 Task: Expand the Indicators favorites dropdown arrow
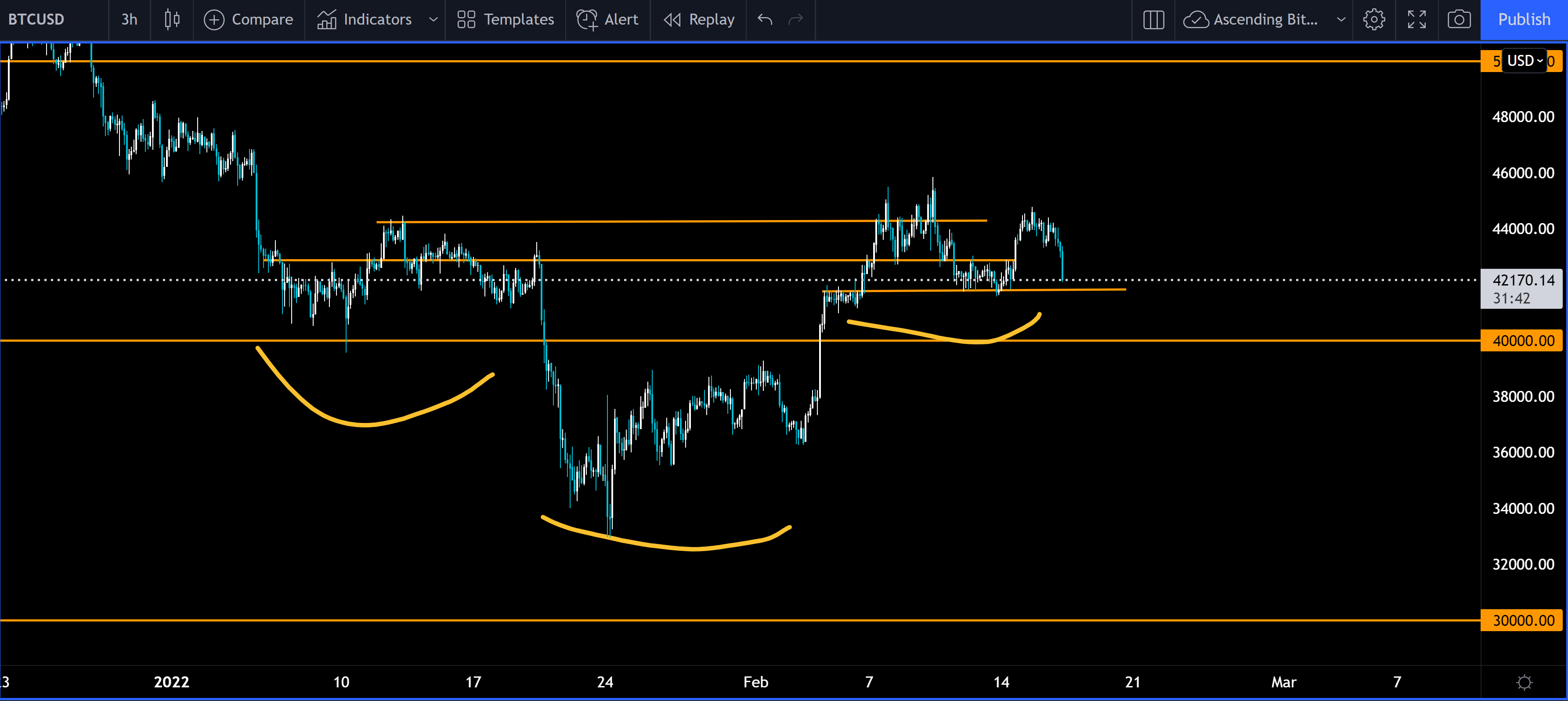tap(434, 19)
